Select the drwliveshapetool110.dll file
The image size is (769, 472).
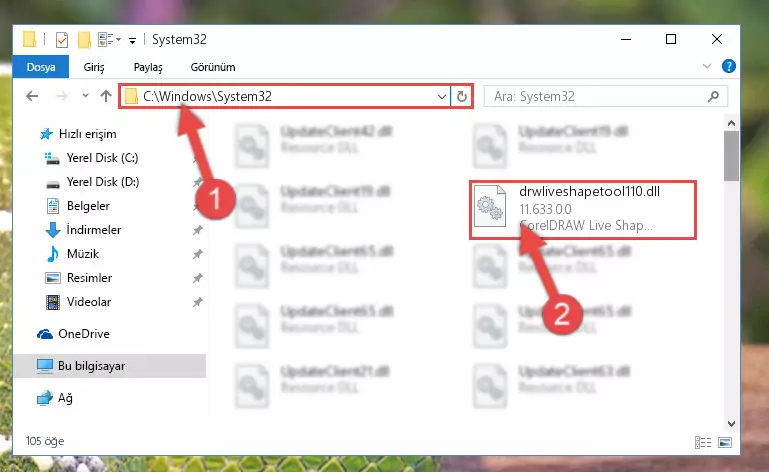point(583,210)
